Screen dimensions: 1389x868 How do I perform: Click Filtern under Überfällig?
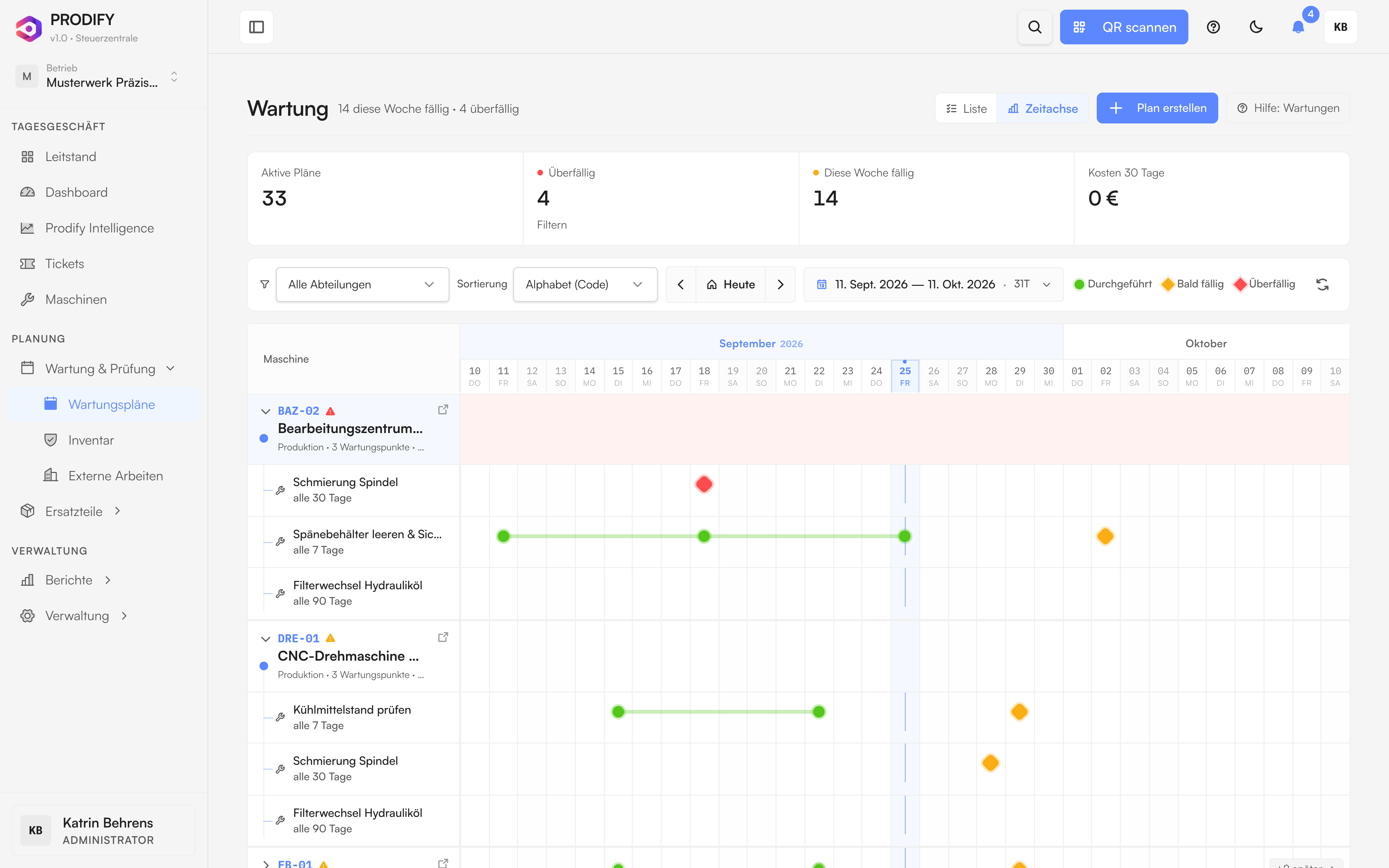tap(552, 225)
